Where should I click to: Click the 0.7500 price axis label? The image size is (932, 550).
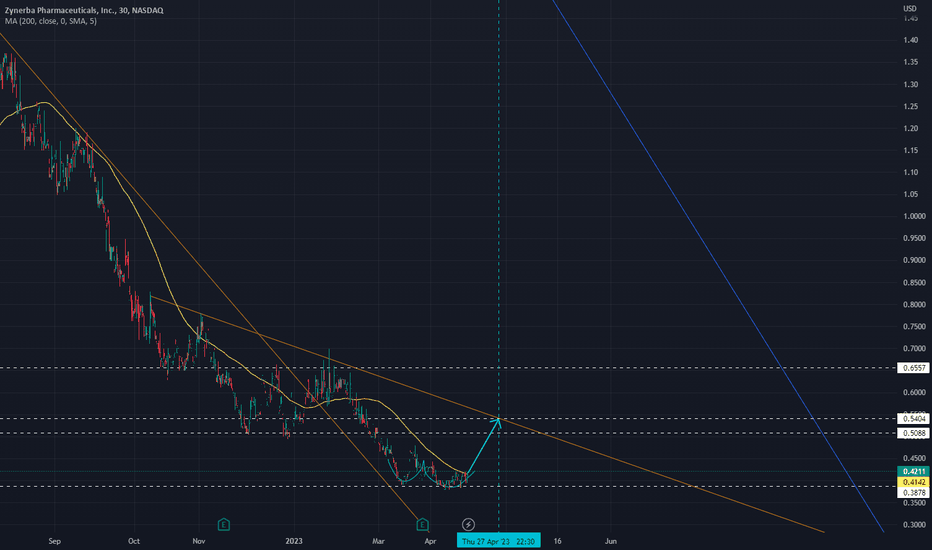click(914, 327)
